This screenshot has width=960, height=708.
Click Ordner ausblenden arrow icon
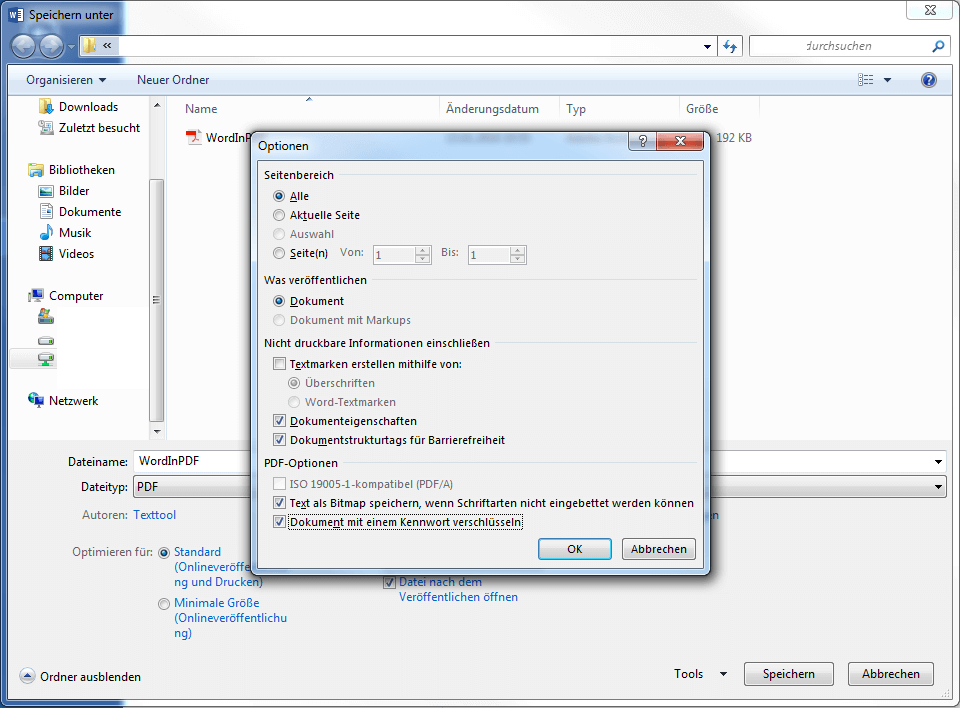[27, 676]
